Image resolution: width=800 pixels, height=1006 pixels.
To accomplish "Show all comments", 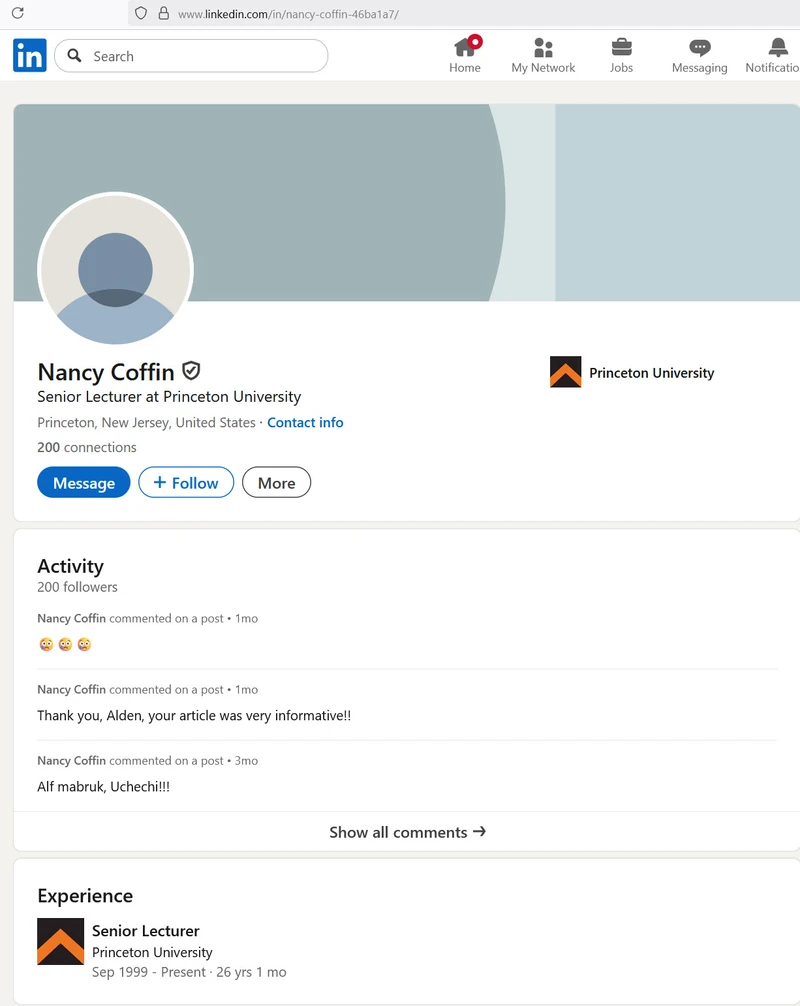I will 407,832.
